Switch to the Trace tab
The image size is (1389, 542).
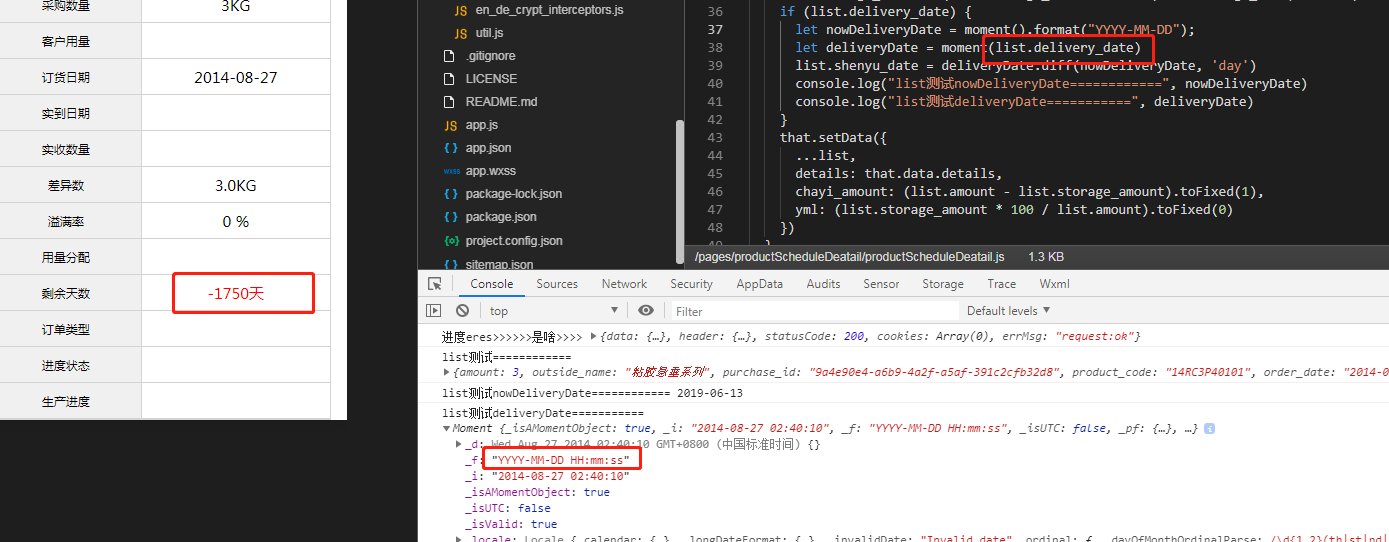pos(1001,284)
